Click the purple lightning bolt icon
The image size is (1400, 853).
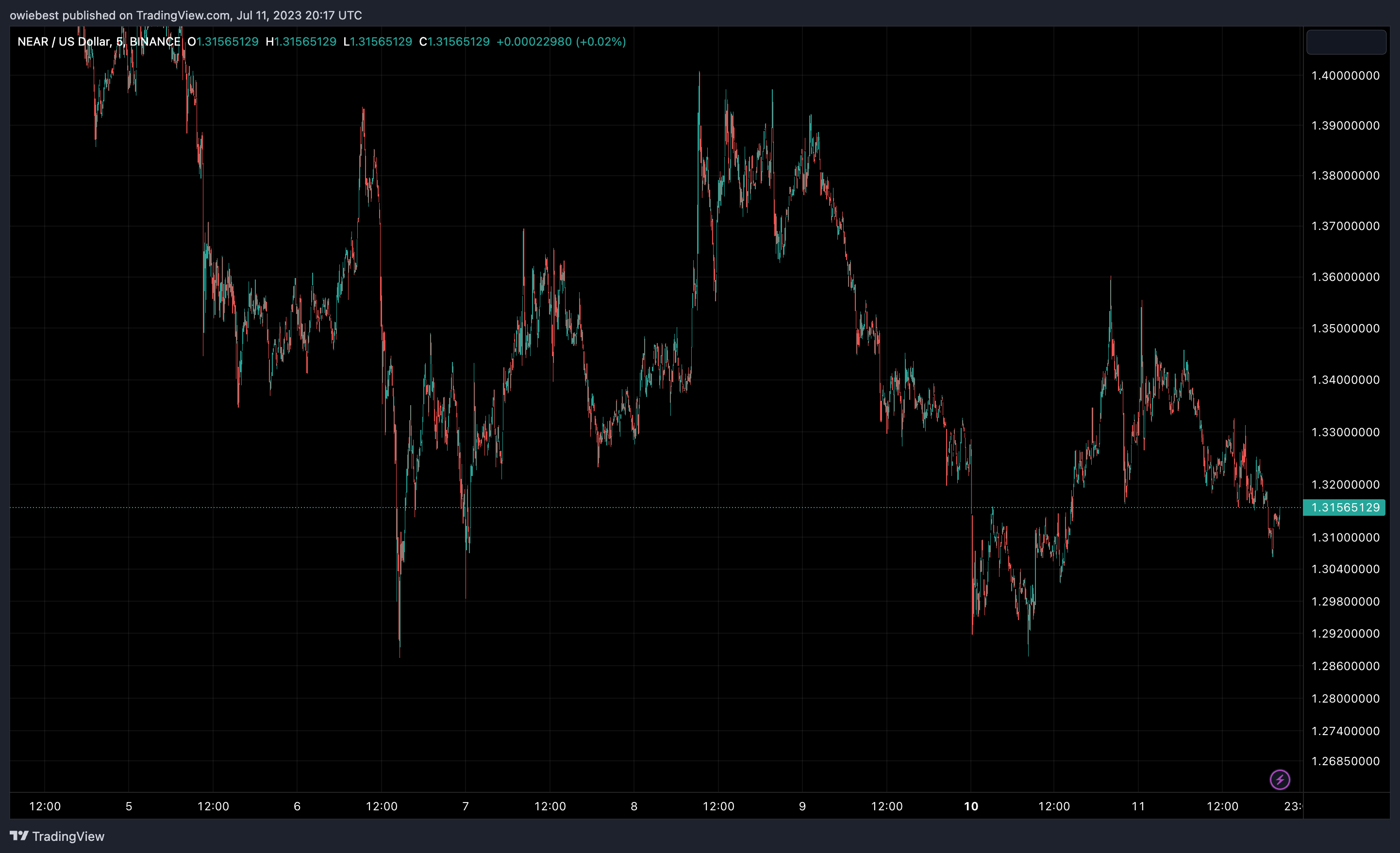pos(1280,779)
